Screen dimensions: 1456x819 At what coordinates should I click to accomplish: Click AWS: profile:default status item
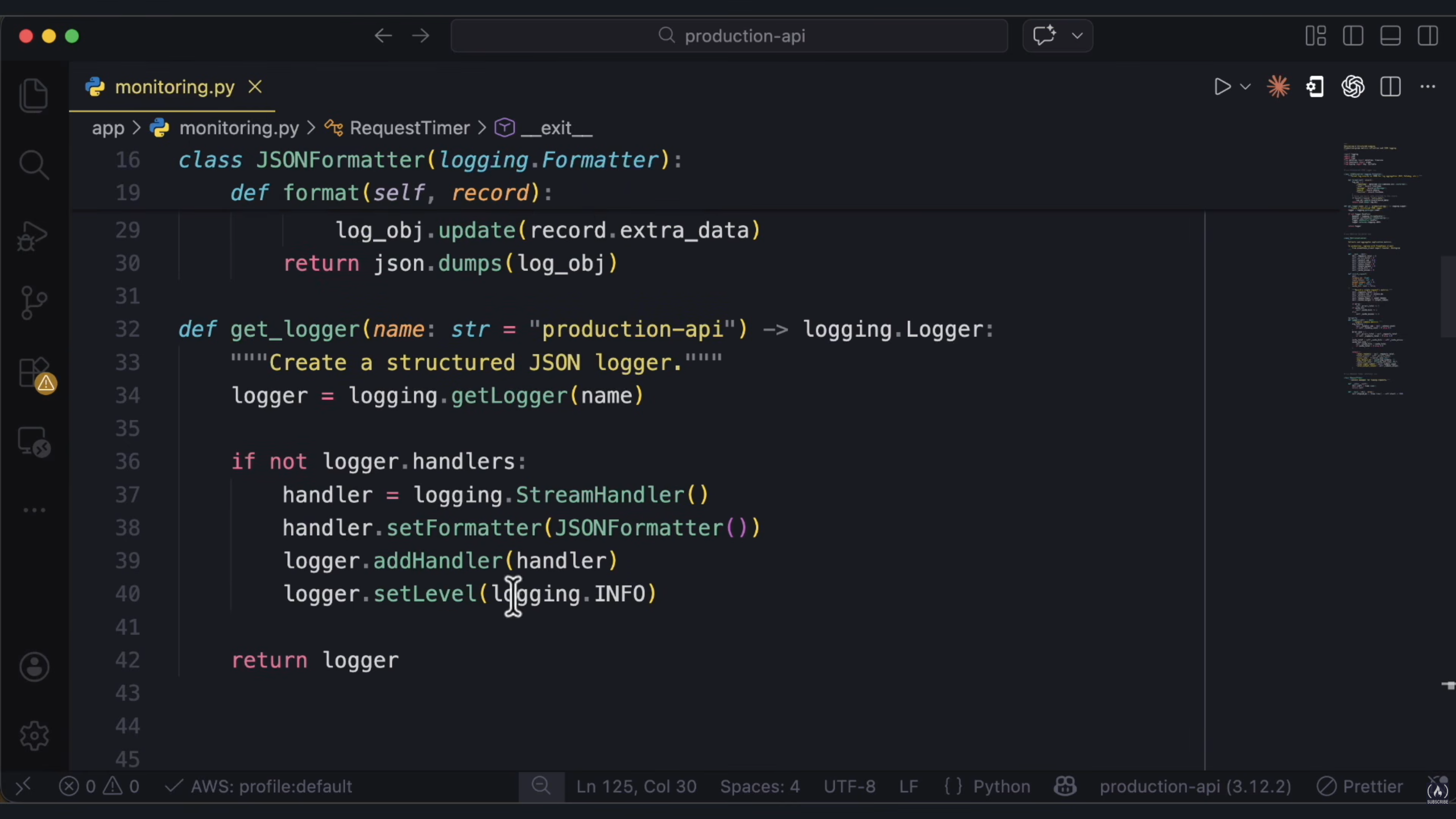coord(259,786)
